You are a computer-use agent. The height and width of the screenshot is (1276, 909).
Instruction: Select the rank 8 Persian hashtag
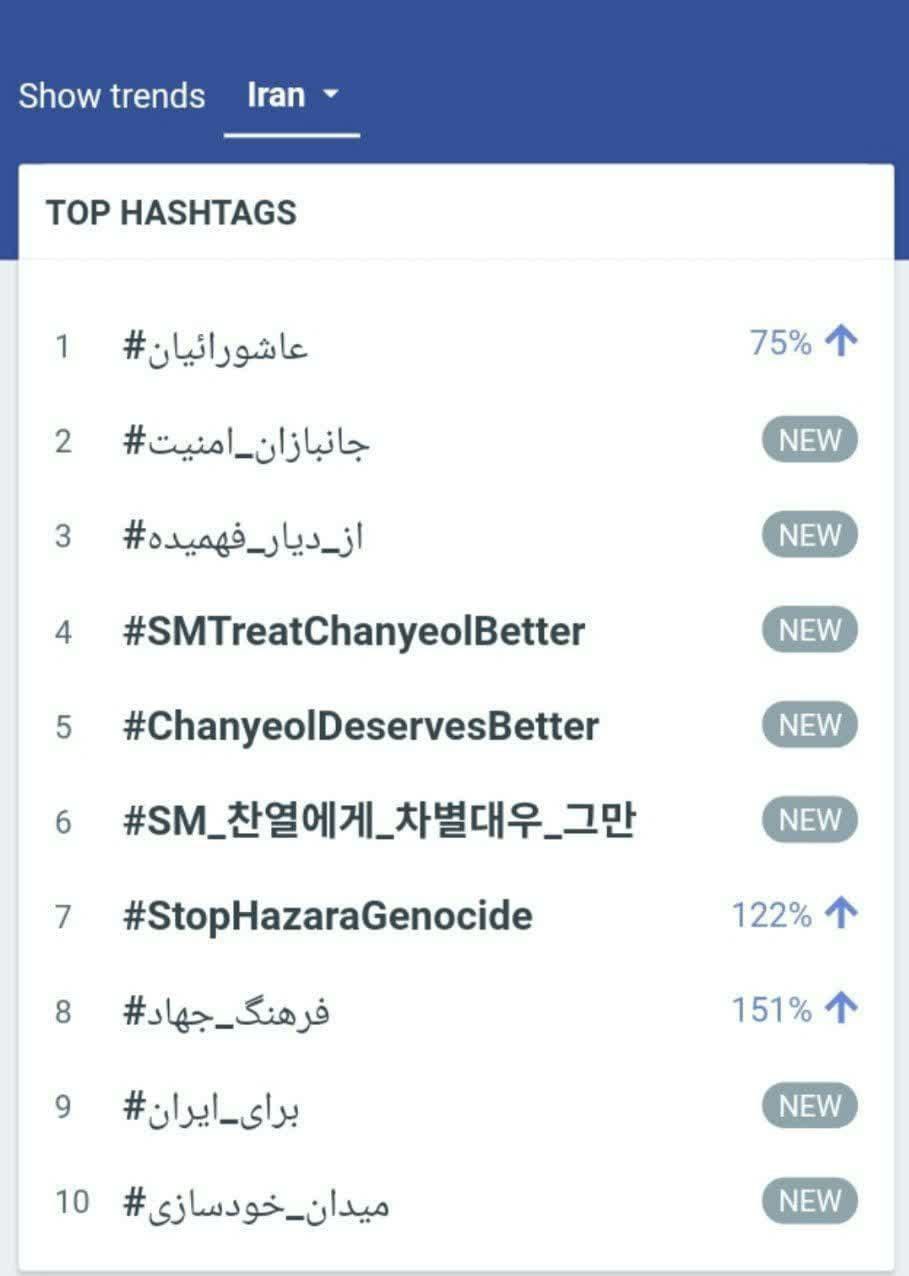(226, 1012)
